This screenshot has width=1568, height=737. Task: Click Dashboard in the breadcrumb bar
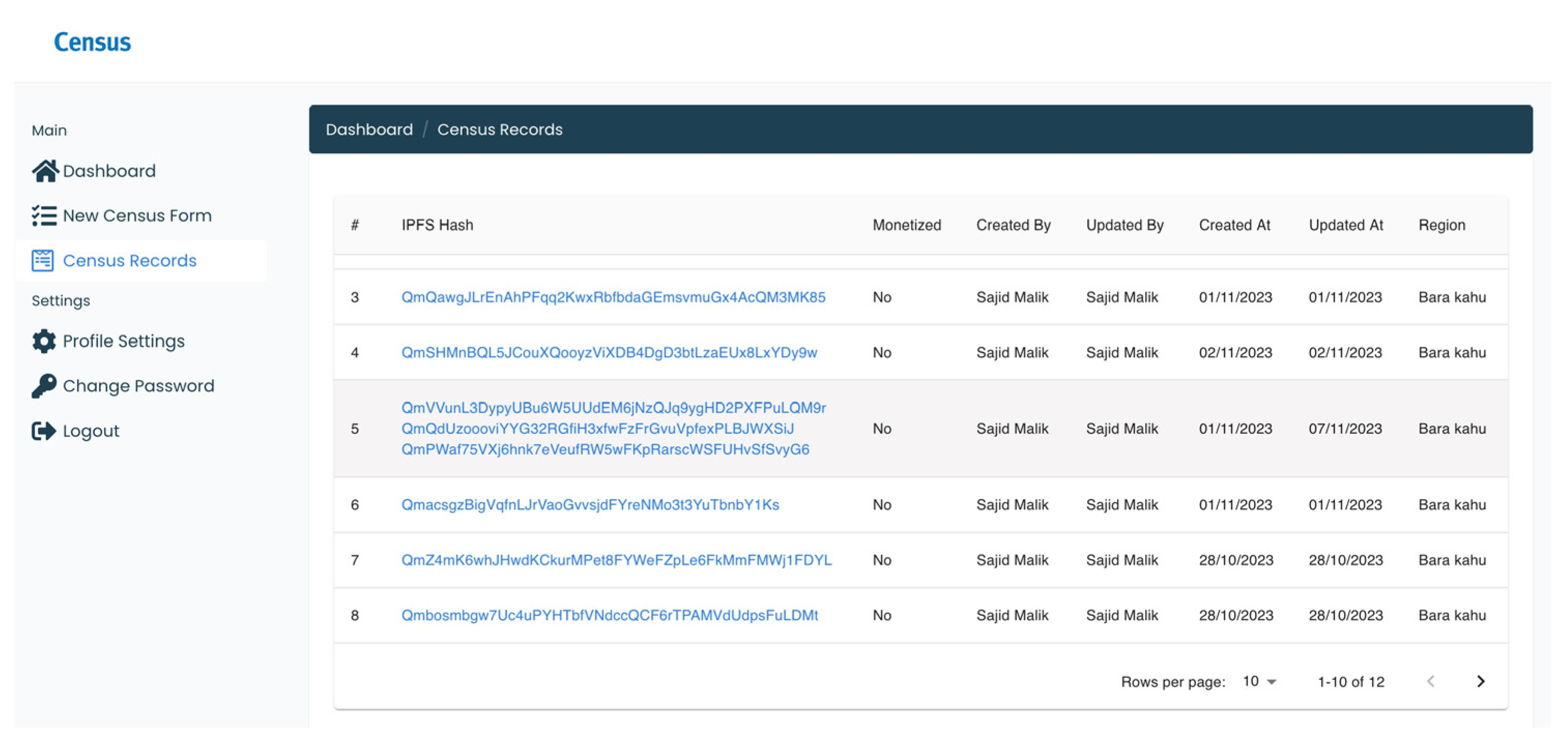(369, 130)
